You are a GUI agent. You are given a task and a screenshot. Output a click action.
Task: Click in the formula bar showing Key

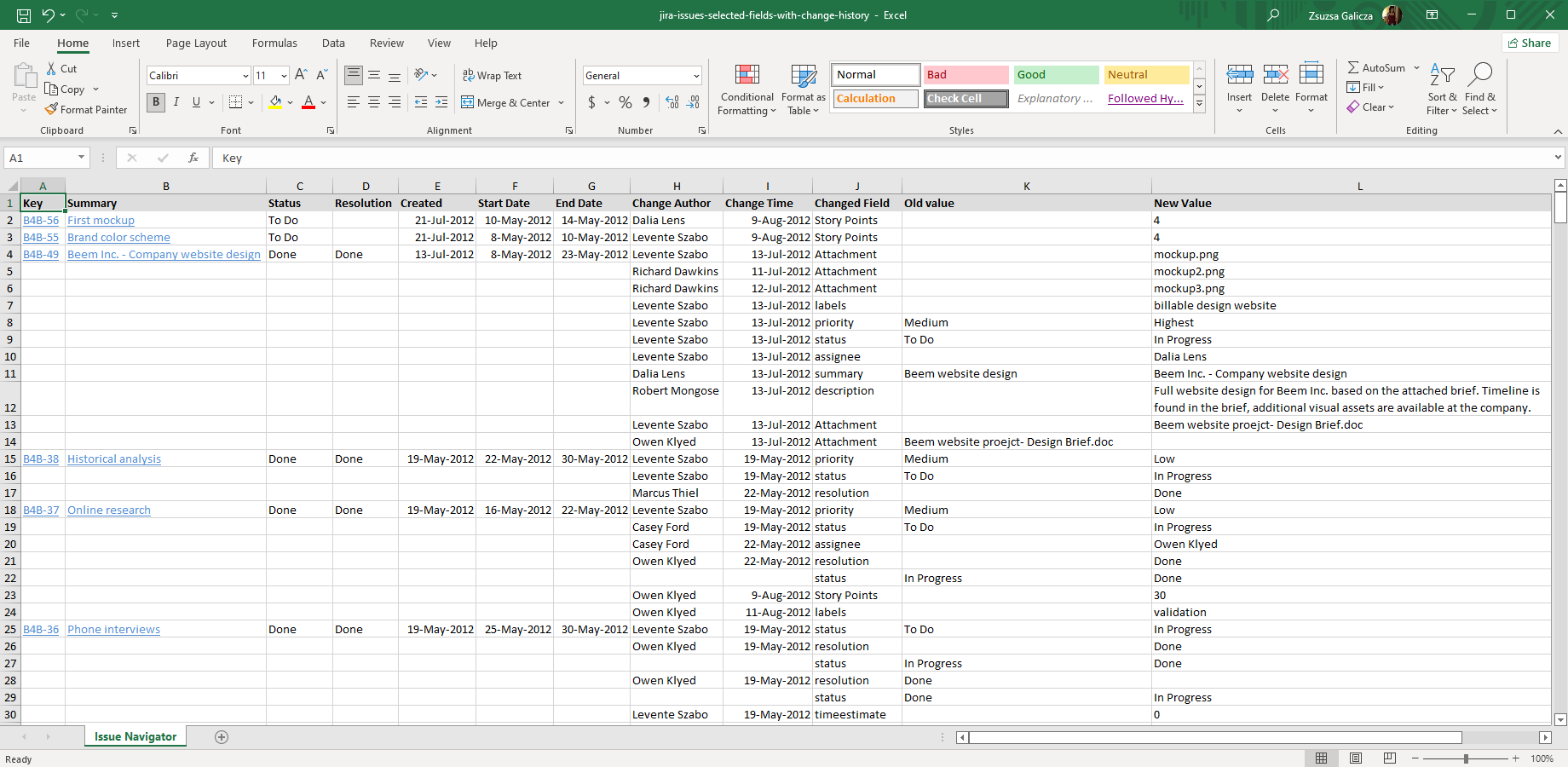[x=886, y=158]
